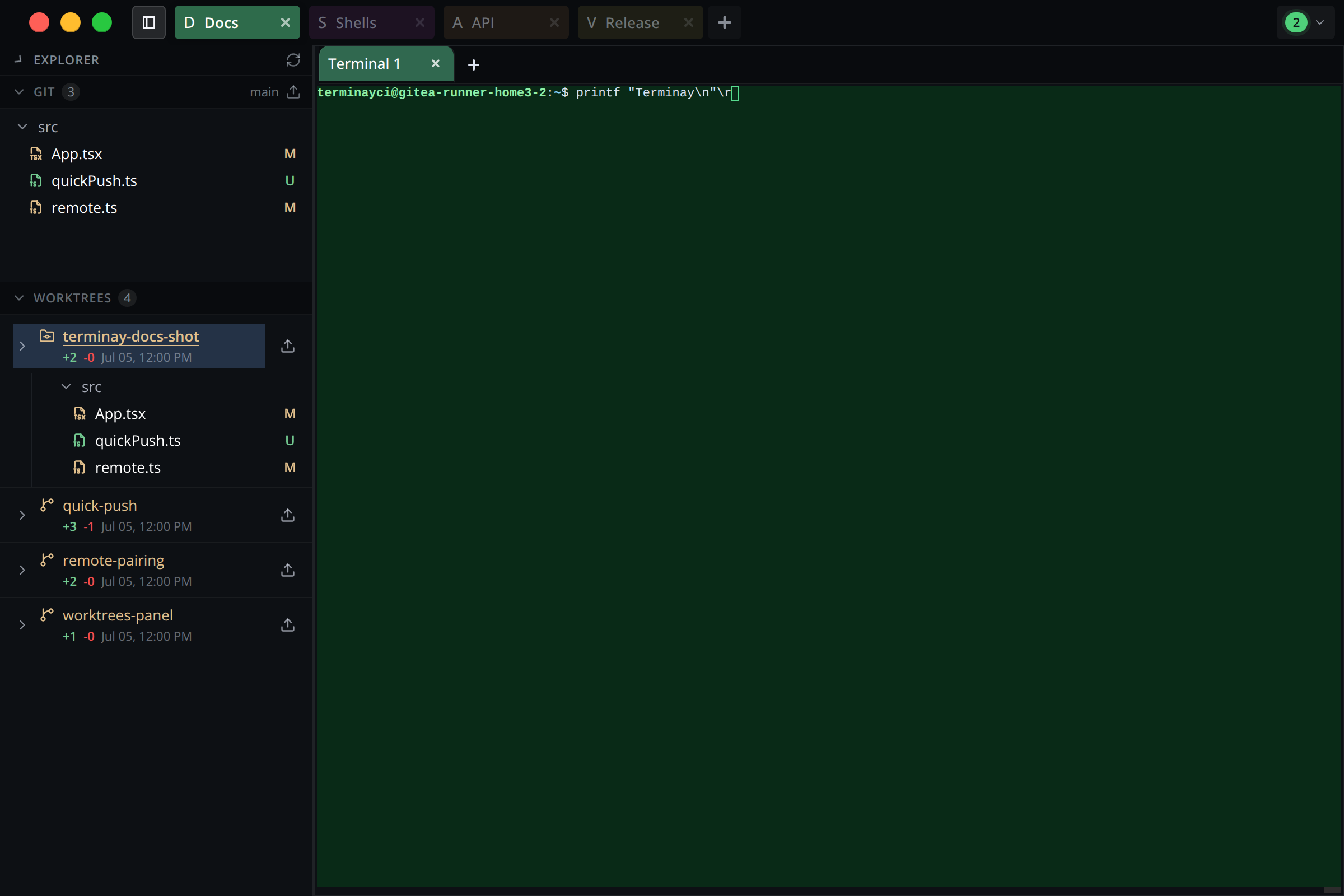1344x896 pixels.
Task: Click terminay-docs-shot folder icon
Action: click(x=47, y=336)
